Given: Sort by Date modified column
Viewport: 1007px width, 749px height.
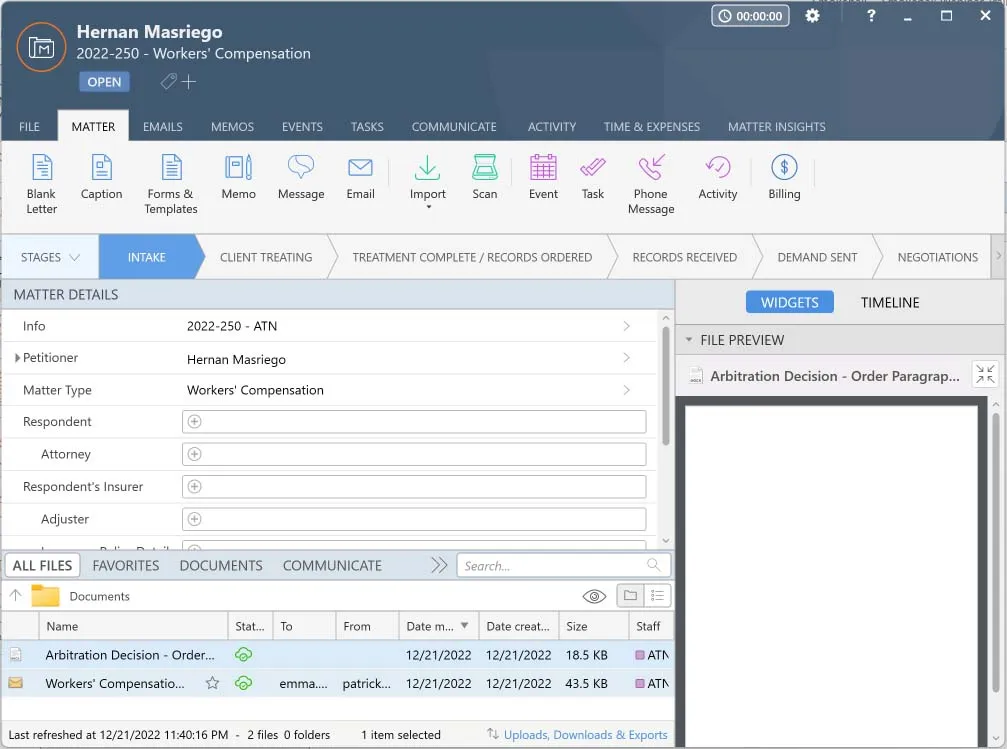Looking at the screenshot, I should pyautogui.click(x=439, y=626).
